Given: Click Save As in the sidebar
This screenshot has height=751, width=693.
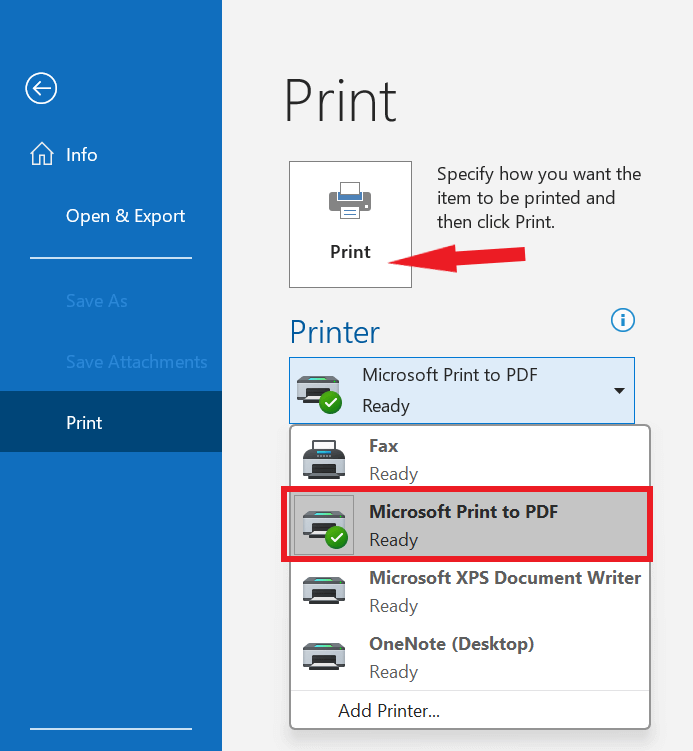Looking at the screenshot, I should pos(96,301).
